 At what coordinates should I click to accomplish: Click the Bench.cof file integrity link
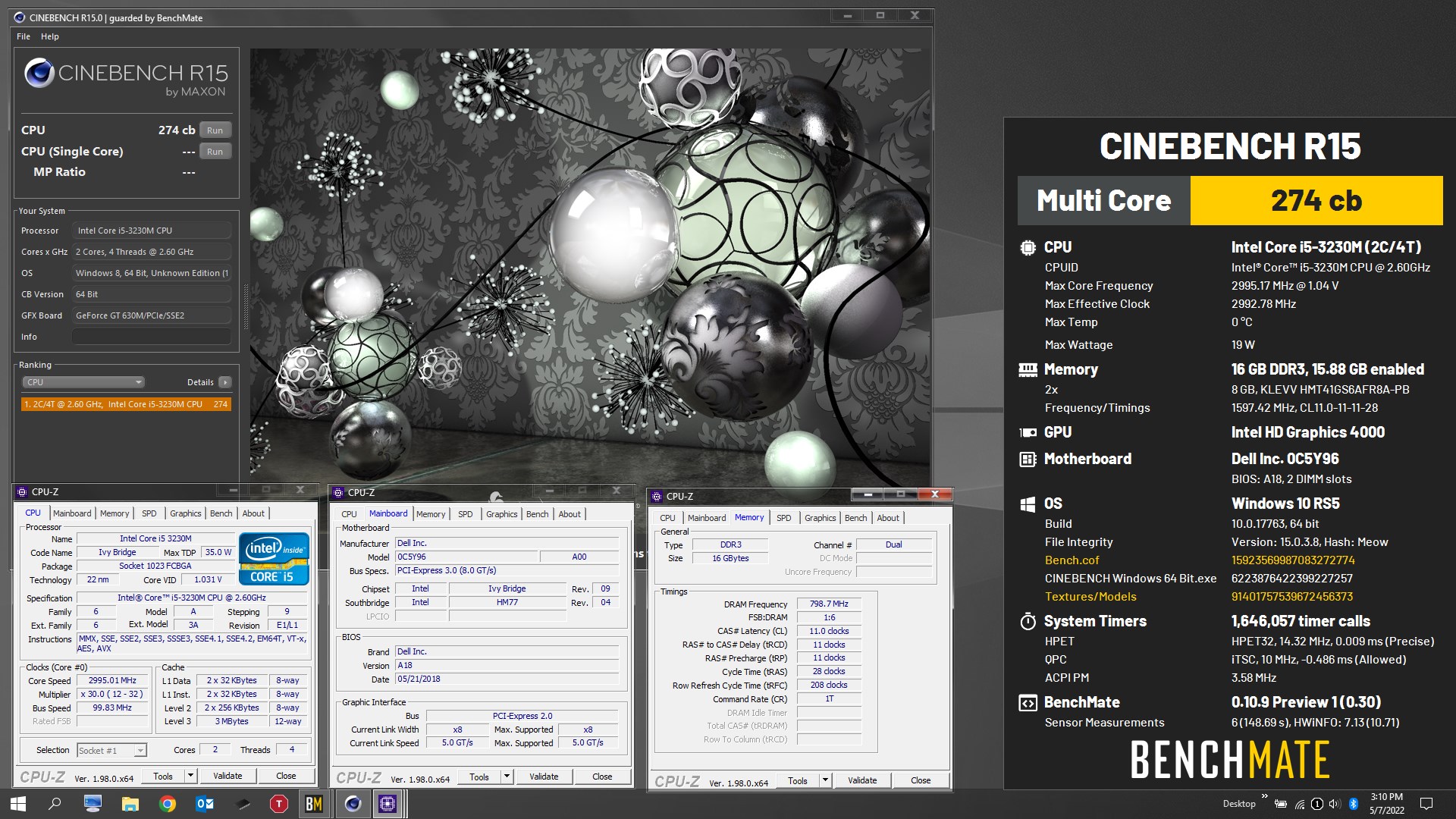coord(1072,560)
